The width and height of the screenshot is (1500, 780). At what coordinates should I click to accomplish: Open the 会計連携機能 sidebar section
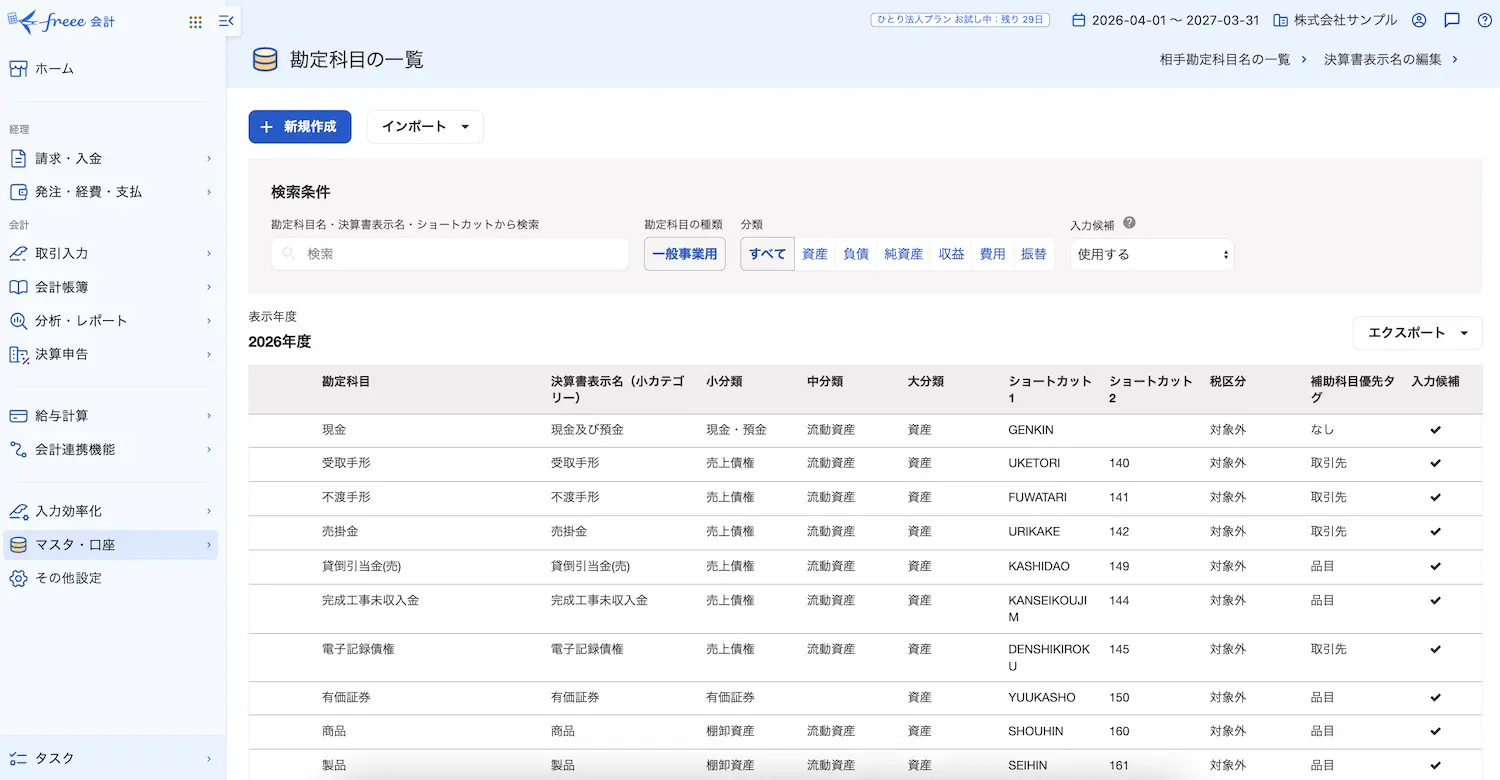tap(110, 450)
